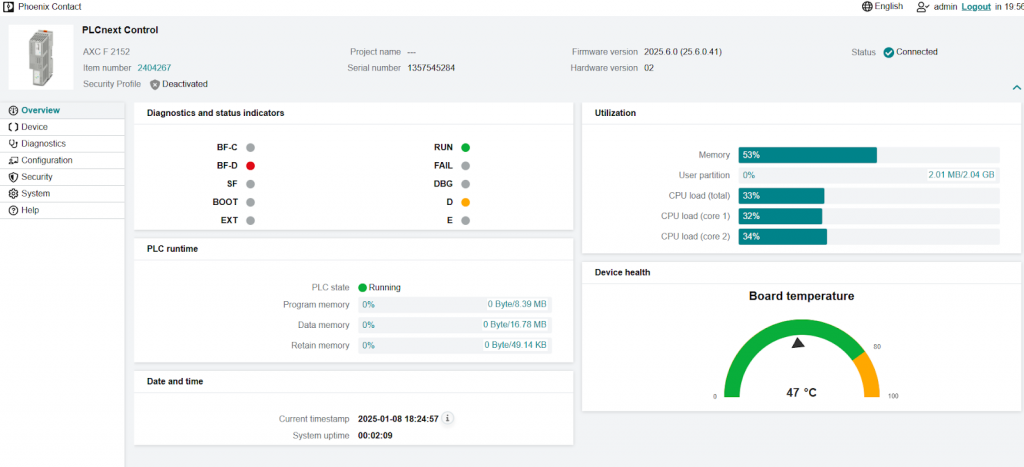Open the Security menu item
1024x467 pixels.
coord(37,177)
